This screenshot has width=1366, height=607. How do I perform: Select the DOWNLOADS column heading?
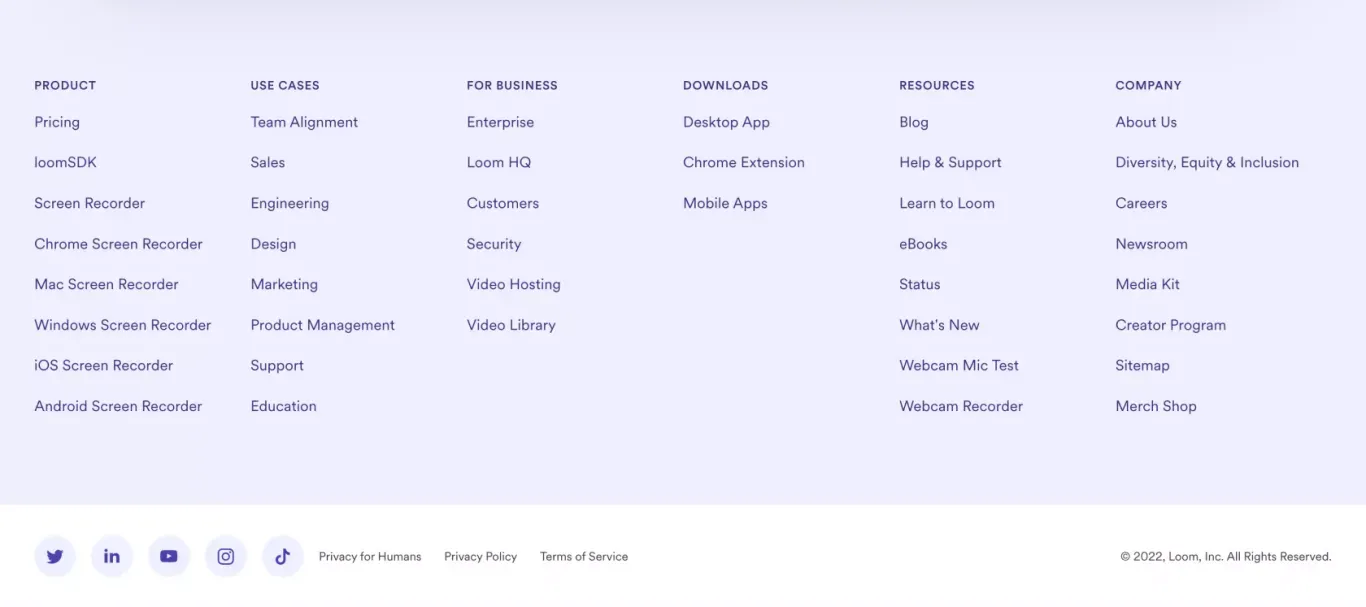tap(726, 85)
